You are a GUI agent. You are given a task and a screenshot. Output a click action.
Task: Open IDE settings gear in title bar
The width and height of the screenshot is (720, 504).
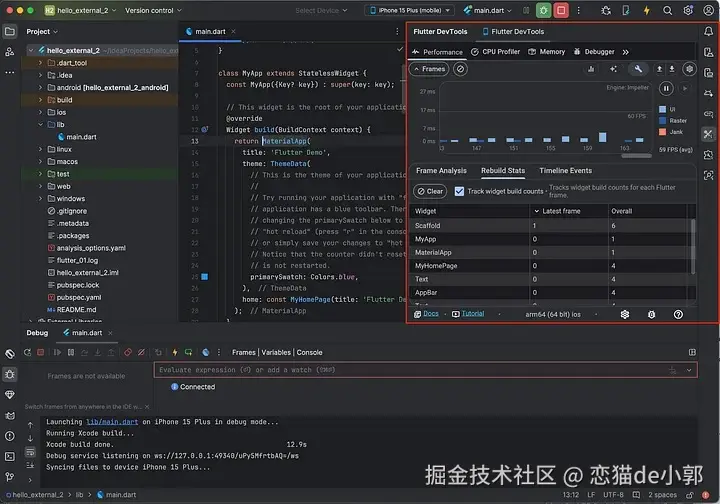[688, 10]
